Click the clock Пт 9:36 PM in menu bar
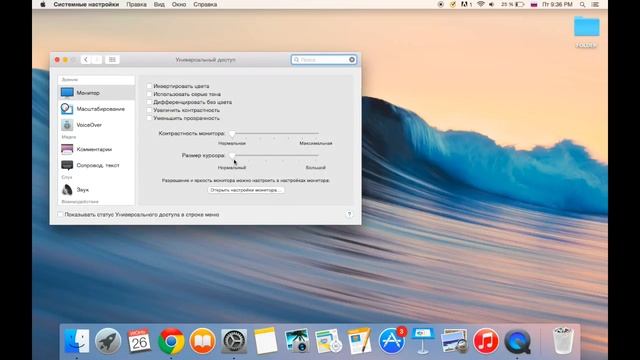The width and height of the screenshot is (640, 360). 557,4
